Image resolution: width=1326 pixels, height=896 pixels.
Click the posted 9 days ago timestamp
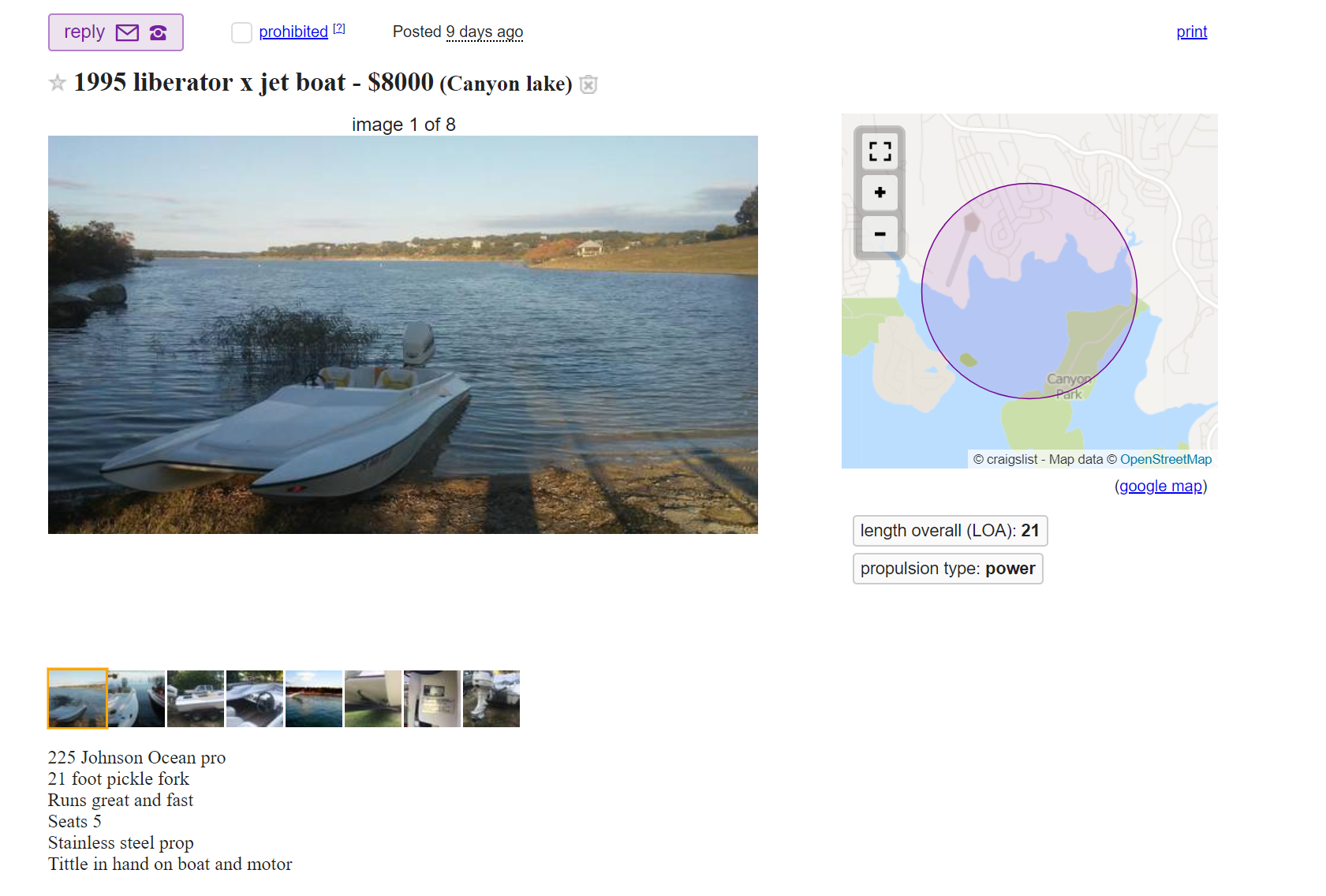coord(484,32)
